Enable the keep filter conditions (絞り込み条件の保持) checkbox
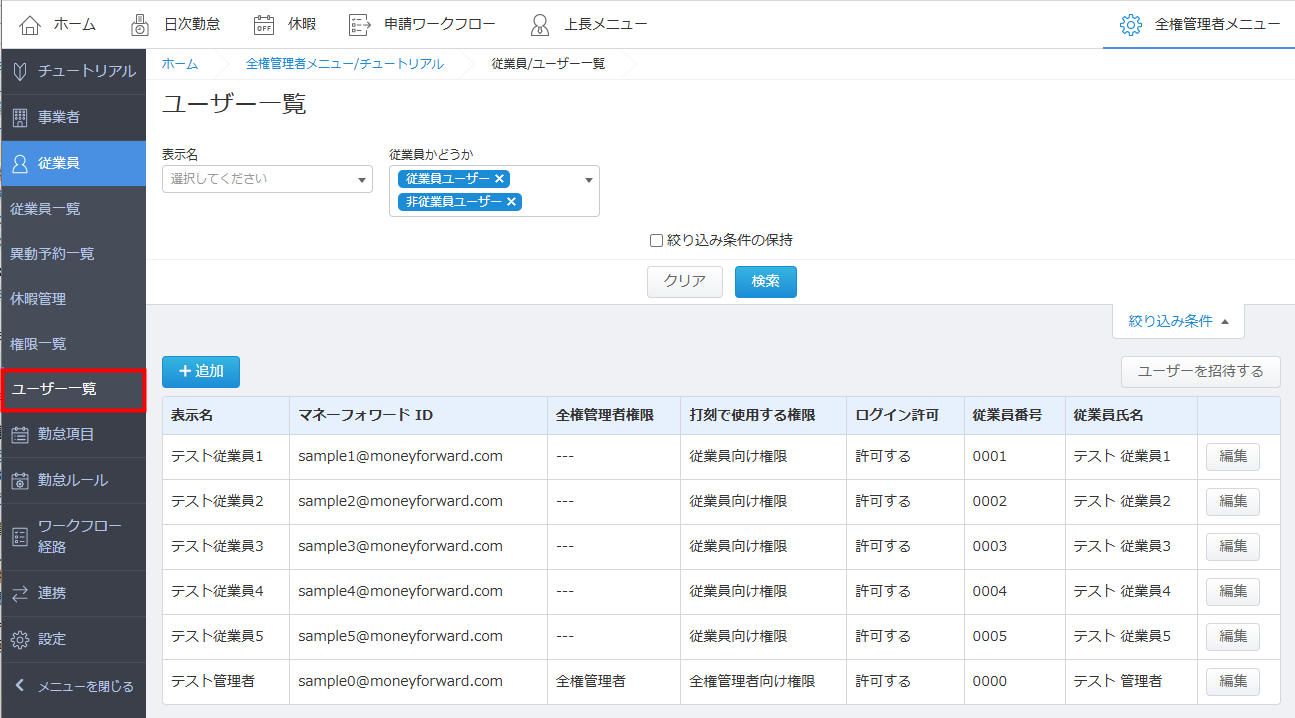This screenshot has width=1295, height=718. (656, 240)
